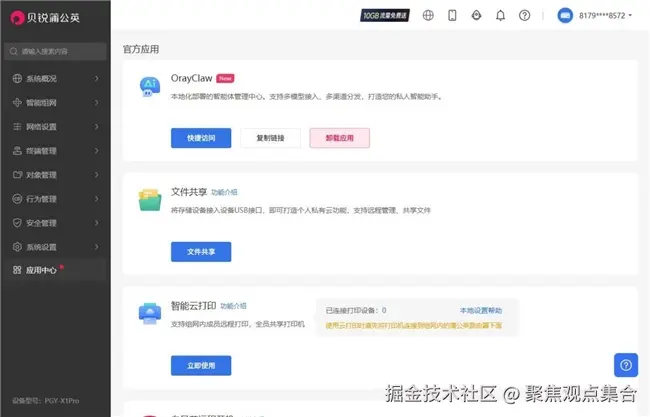650x417 pixels.
Task: Click the 复制链接 button
Action: [x=270, y=138]
